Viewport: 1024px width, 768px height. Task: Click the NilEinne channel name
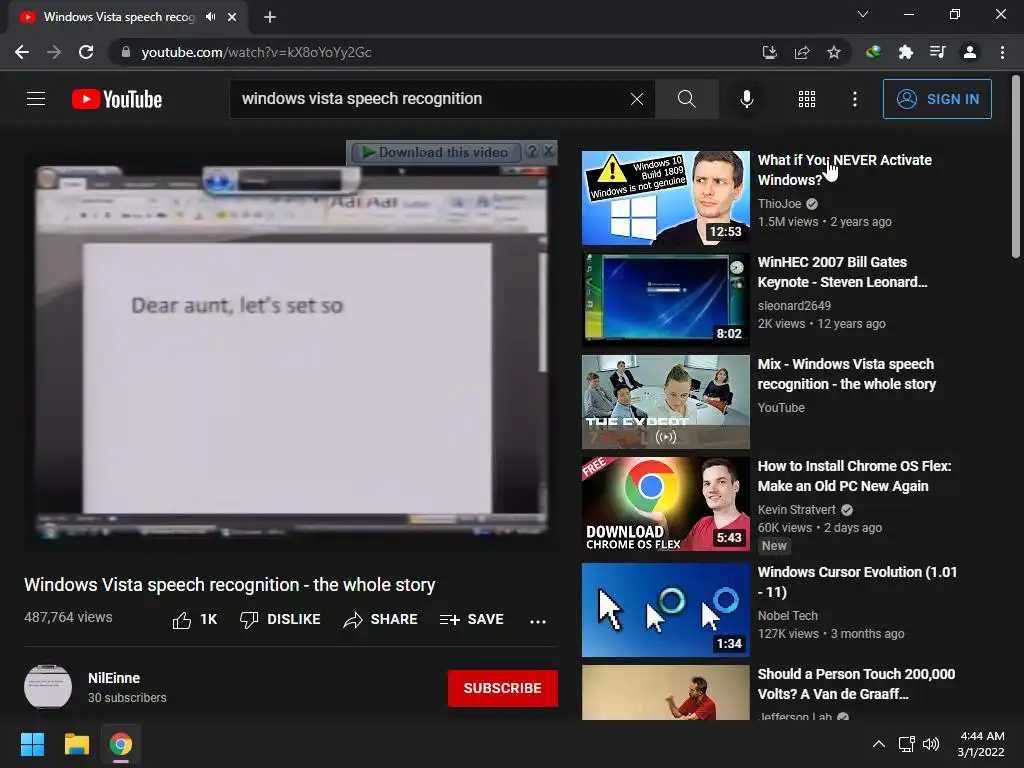point(114,678)
